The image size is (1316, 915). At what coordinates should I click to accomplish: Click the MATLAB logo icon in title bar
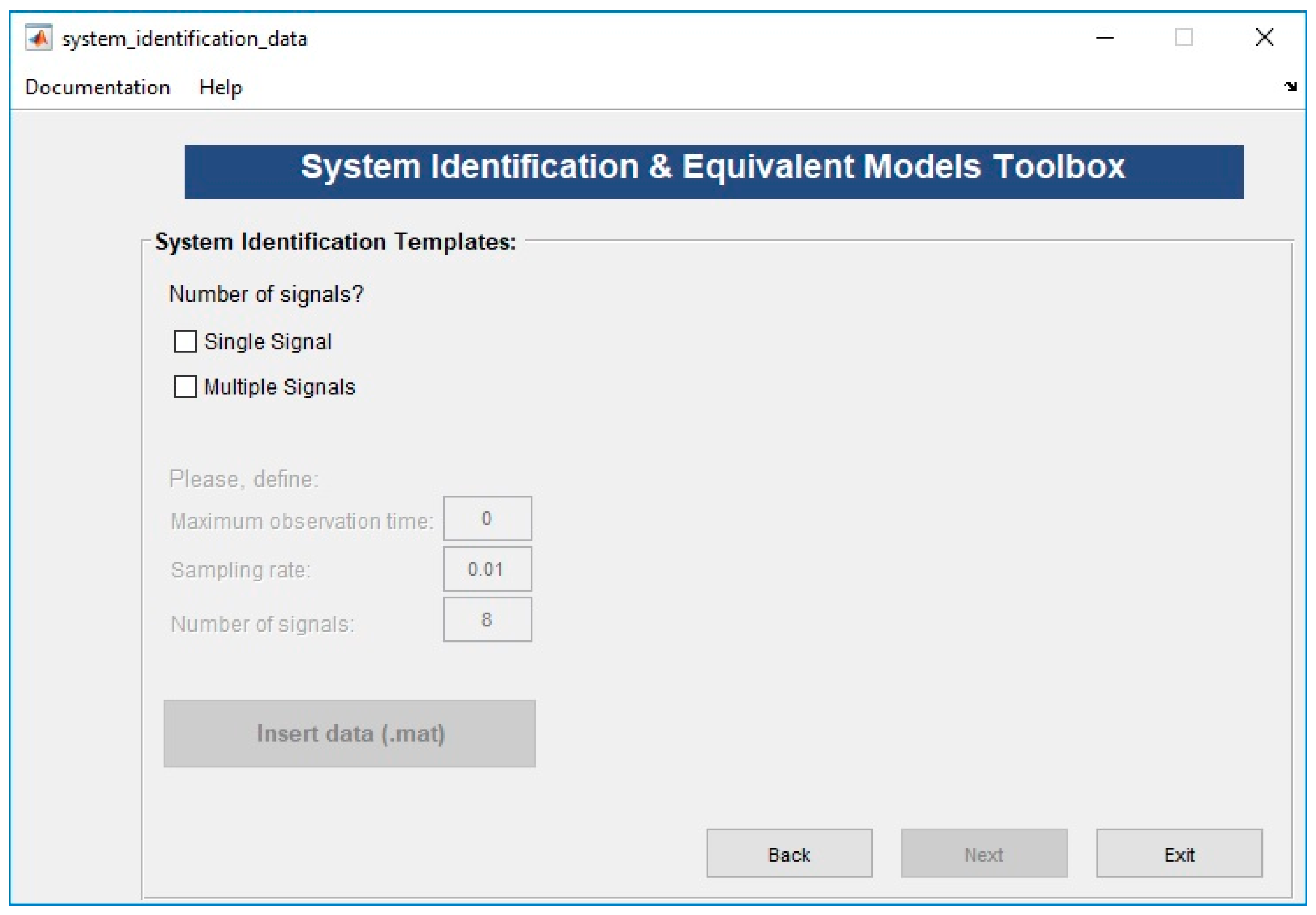[x=38, y=38]
